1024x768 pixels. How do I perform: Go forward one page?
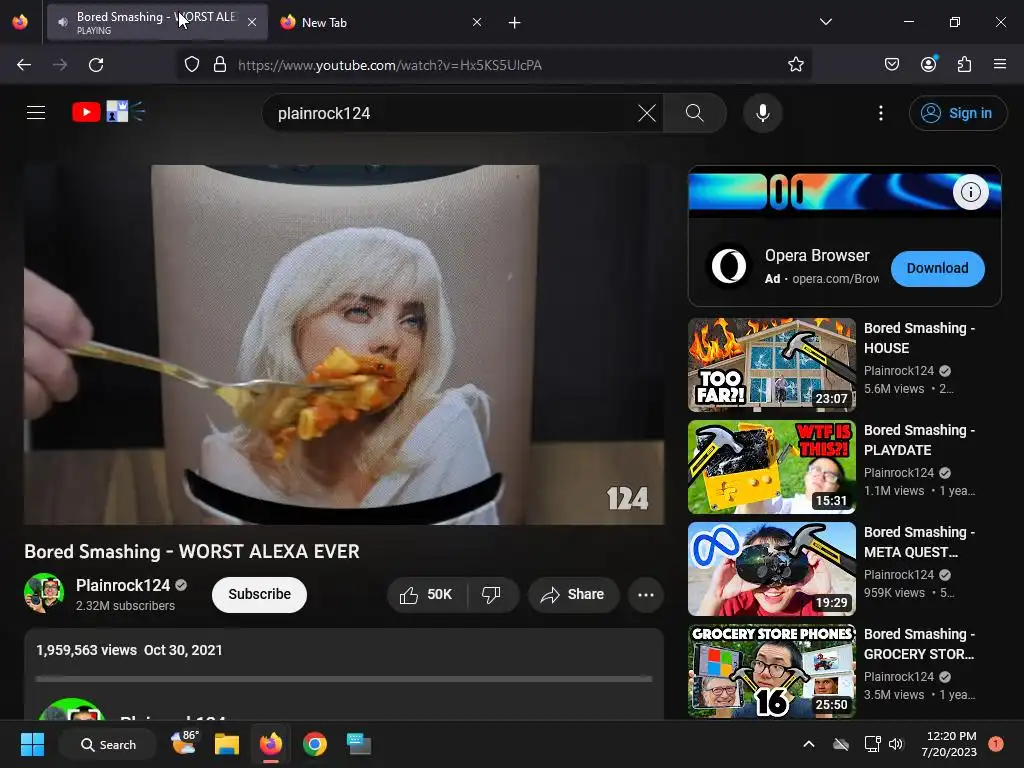tap(60, 65)
